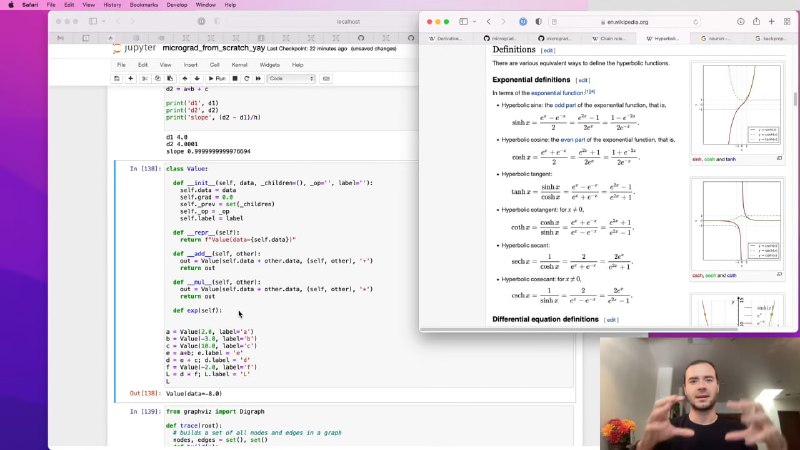Toggle sidebar icon in the Jupyter Safari window
800x450 pixels.
pyautogui.click(x=93, y=21)
